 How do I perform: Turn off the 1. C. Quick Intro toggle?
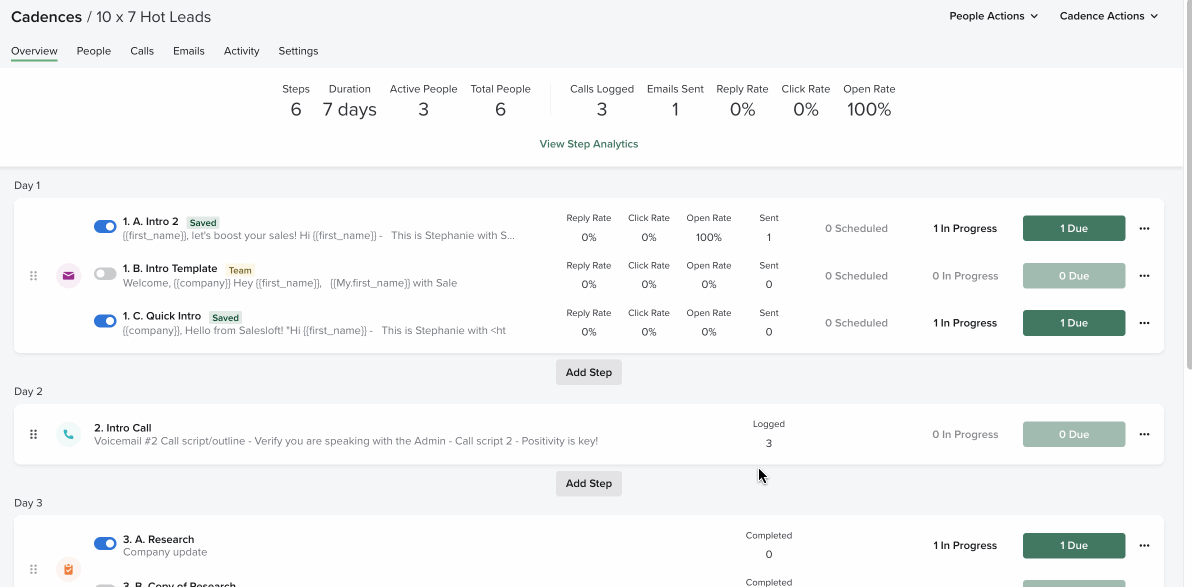[105, 321]
